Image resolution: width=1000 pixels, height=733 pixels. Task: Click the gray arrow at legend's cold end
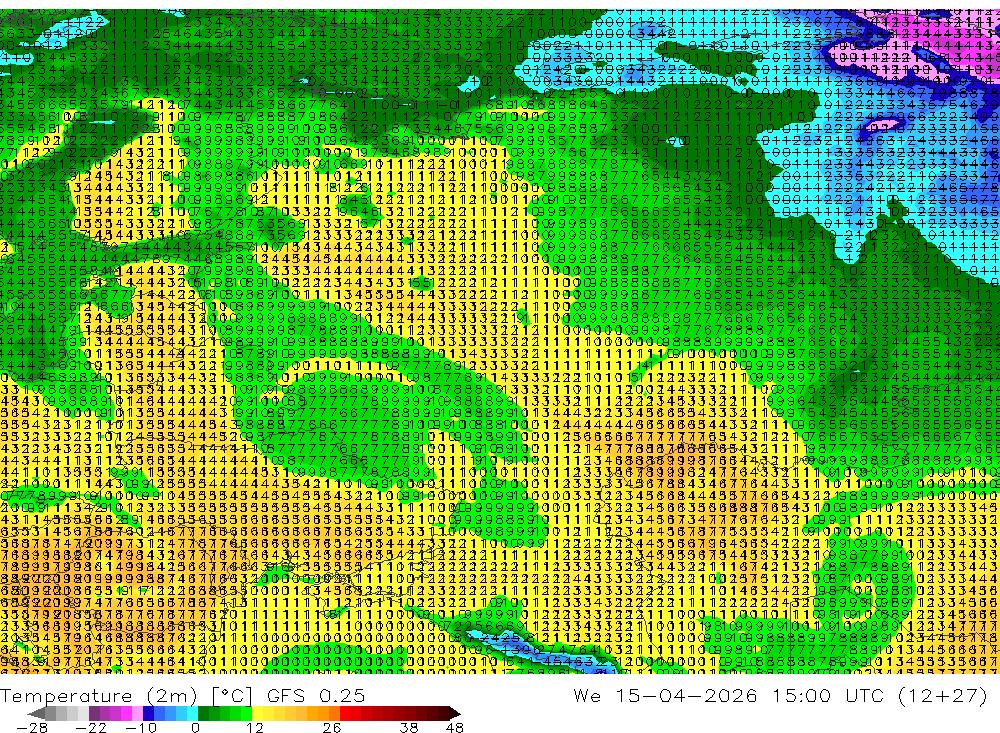[36, 713]
